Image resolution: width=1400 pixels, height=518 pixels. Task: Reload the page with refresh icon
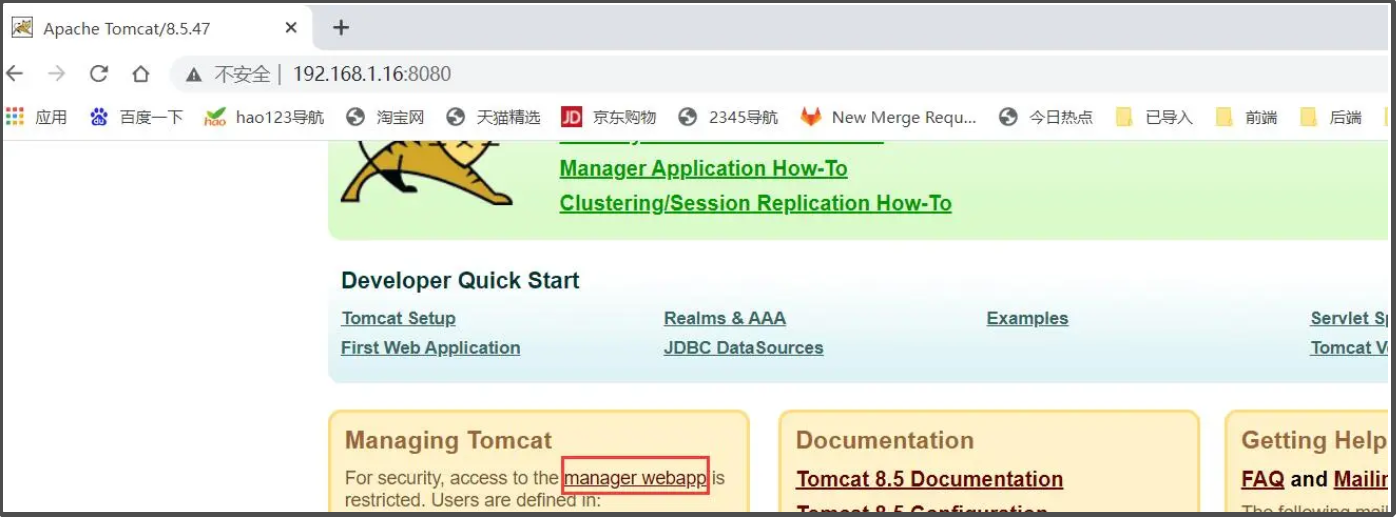98,74
